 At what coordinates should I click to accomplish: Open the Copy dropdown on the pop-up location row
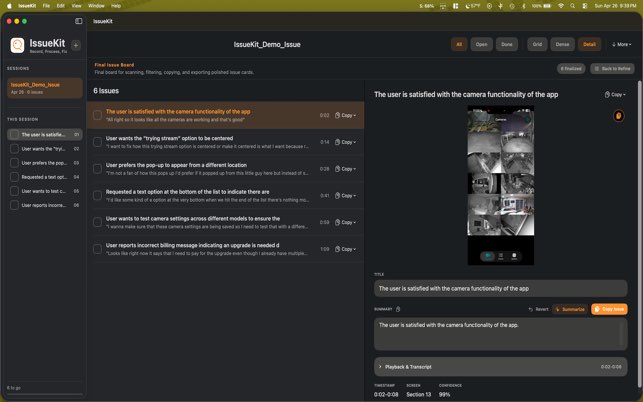click(x=345, y=169)
